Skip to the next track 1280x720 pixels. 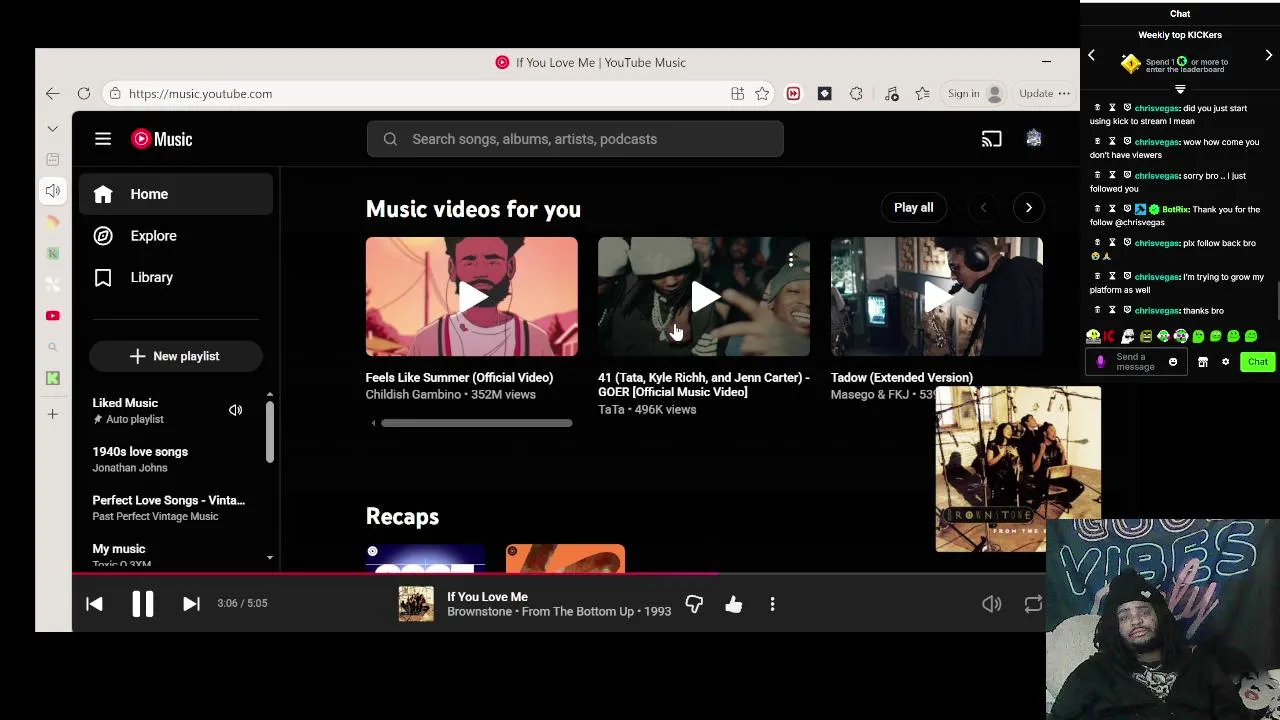(x=191, y=603)
